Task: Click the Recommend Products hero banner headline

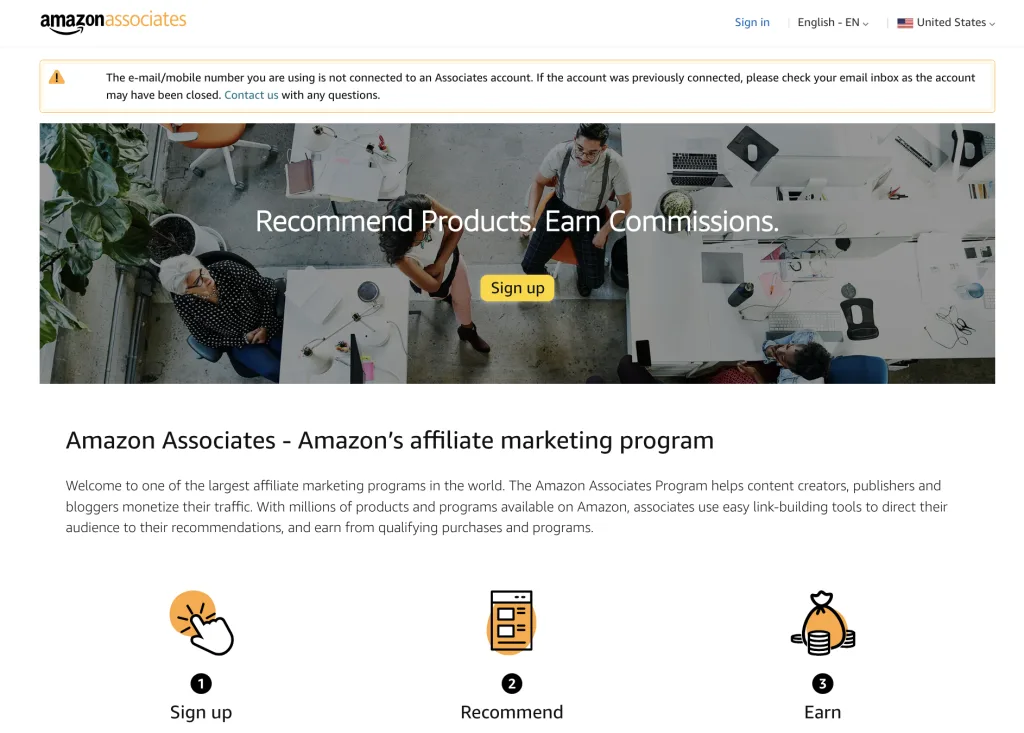Action: [x=517, y=221]
